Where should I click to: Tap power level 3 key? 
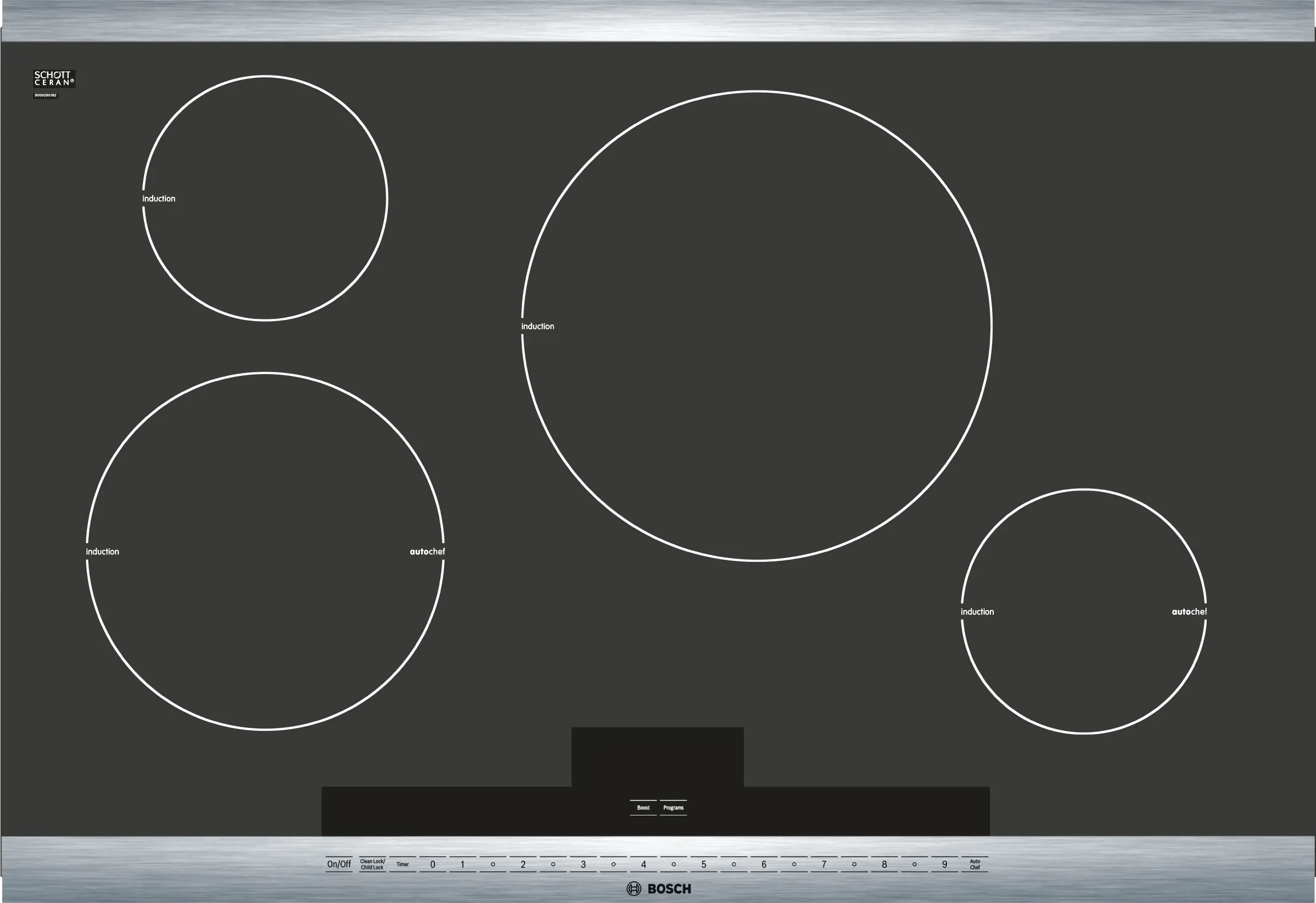click(x=583, y=864)
